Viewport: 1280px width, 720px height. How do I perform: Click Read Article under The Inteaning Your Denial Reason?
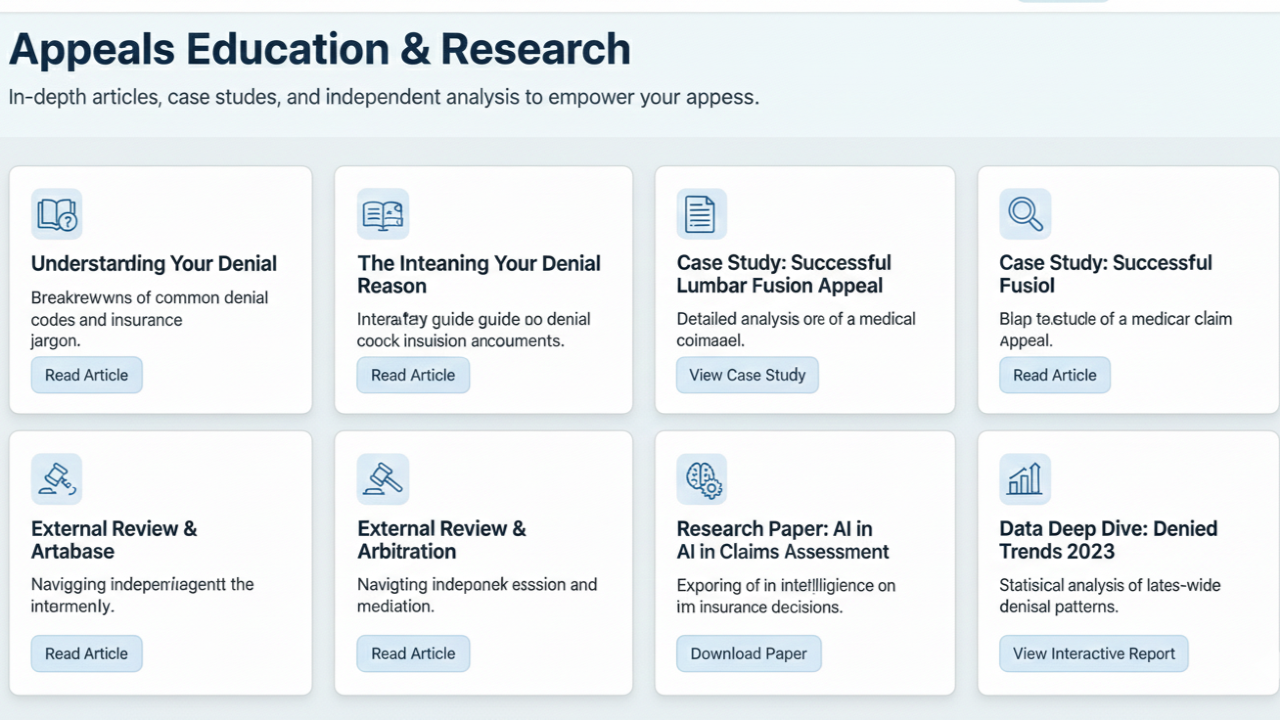tap(413, 374)
